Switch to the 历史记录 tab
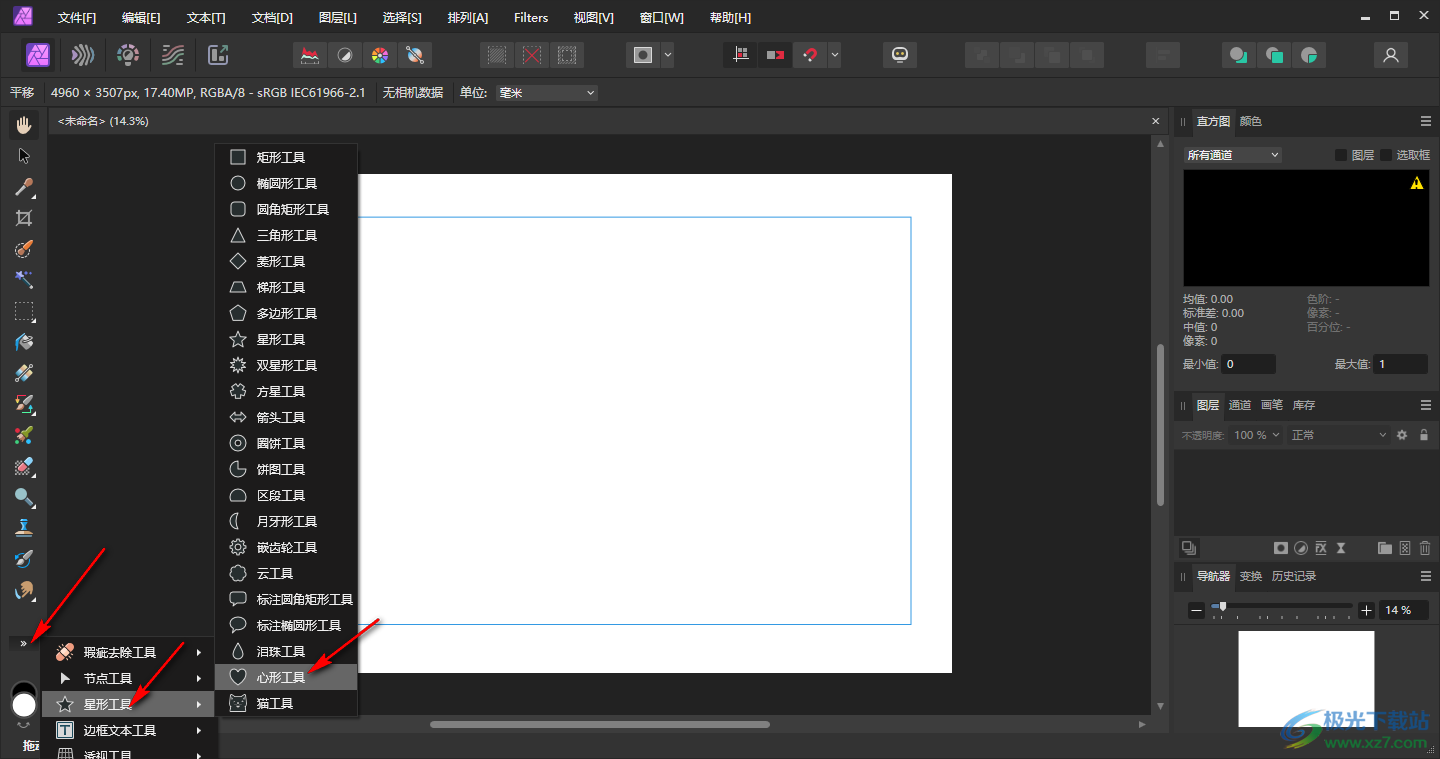This screenshot has height=759, width=1440. click(x=1293, y=577)
